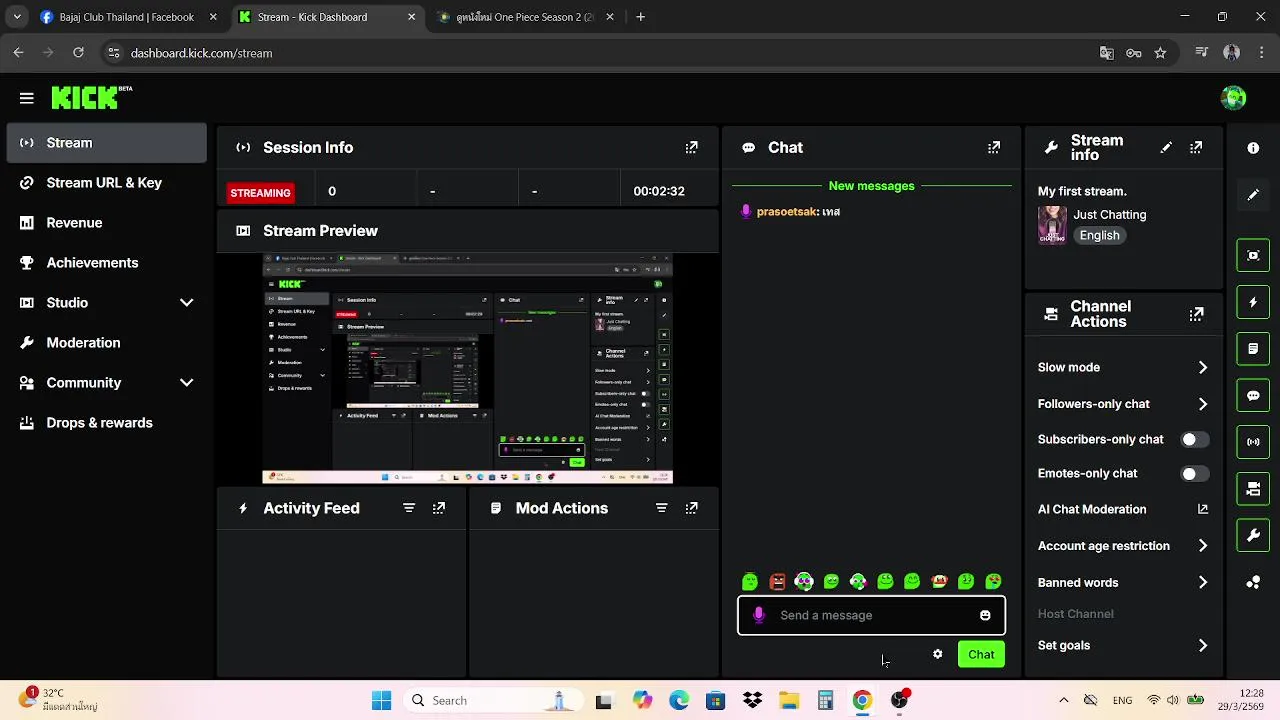Open Stream URL & Key page
The height and width of the screenshot is (720, 1280).
(106, 183)
